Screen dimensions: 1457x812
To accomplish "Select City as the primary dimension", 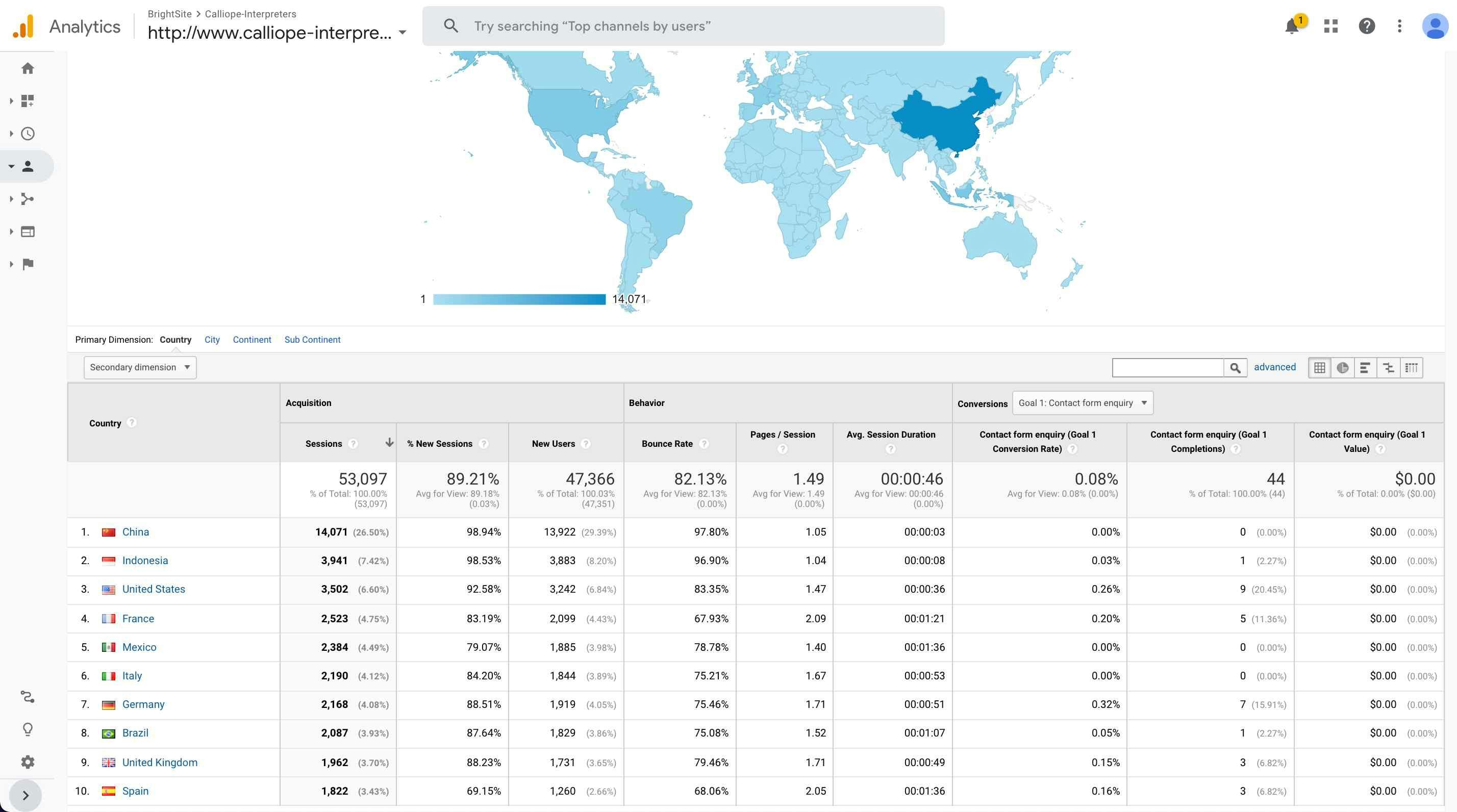I will (x=212, y=340).
